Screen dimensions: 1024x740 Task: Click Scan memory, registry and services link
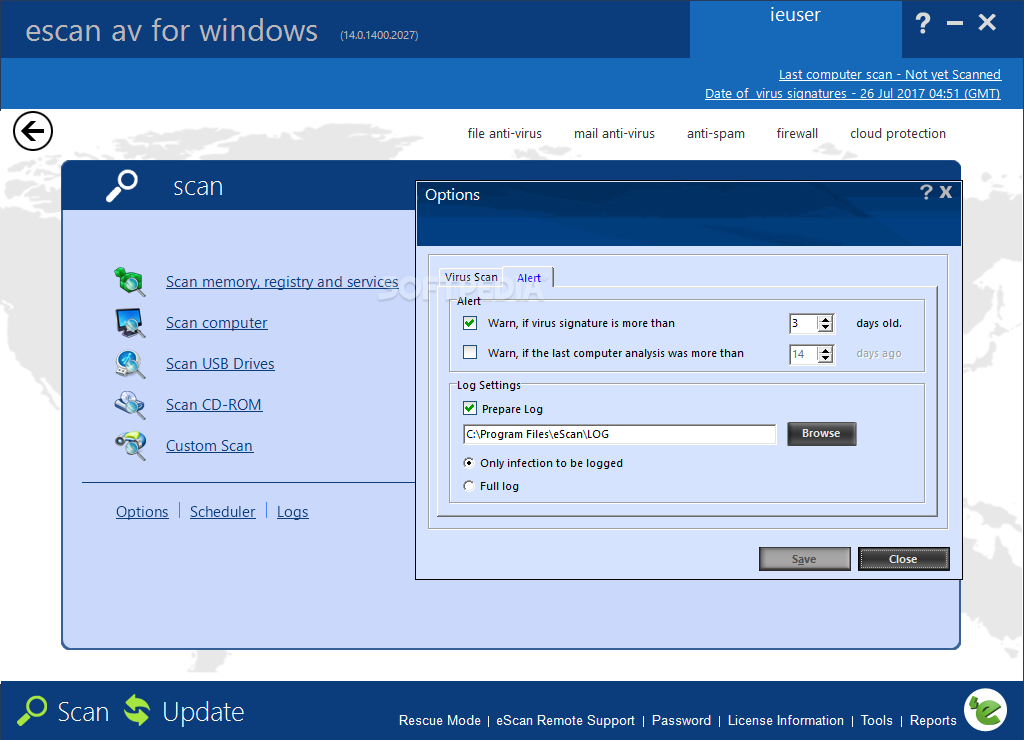point(281,282)
